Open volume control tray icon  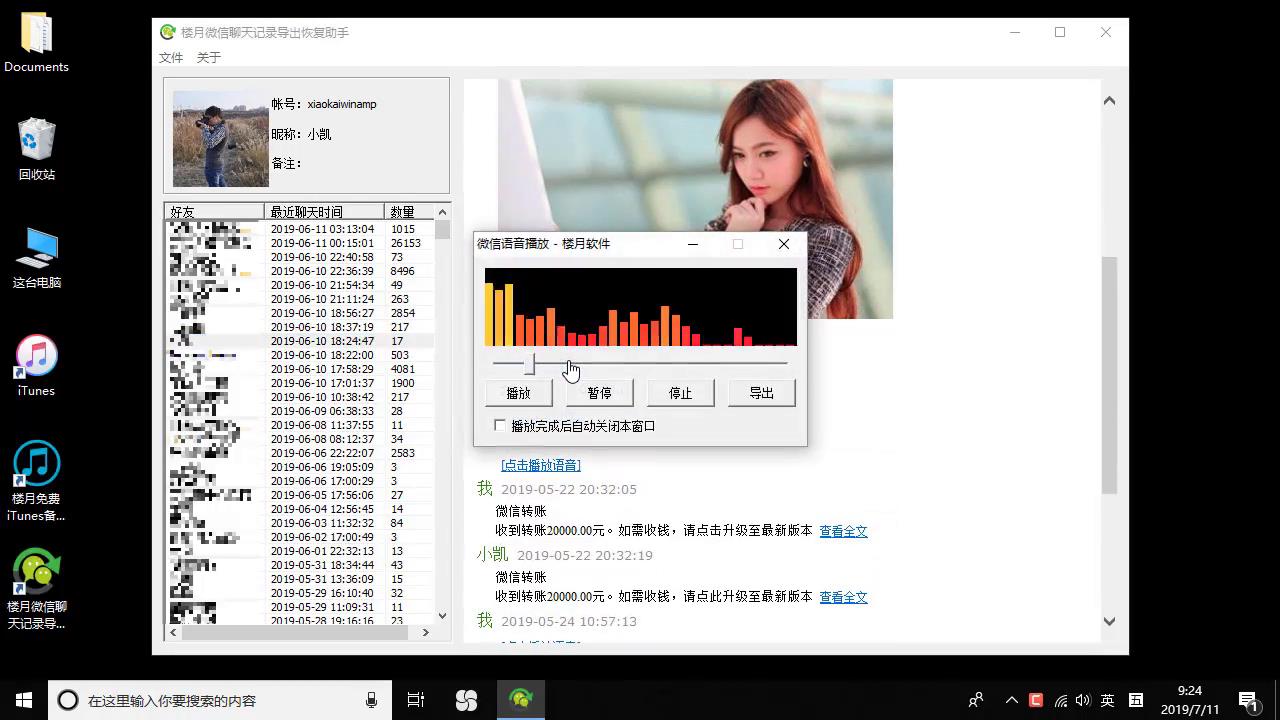click(x=1083, y=700)
